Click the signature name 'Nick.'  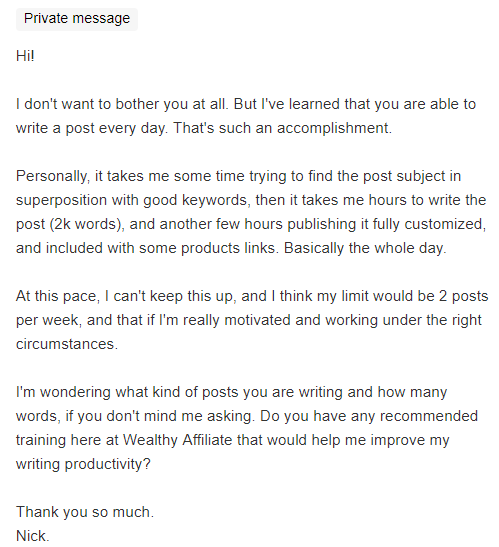coord(33,536)
